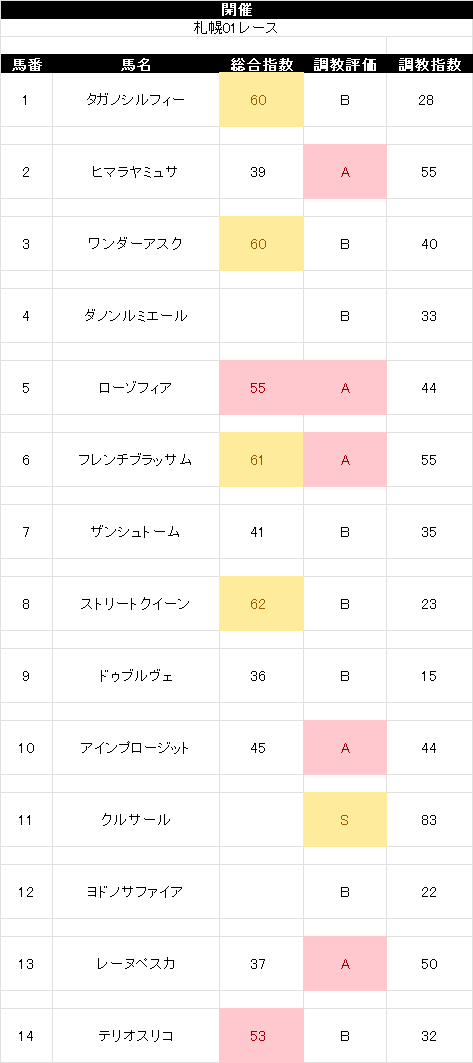Click the horse name タガノシルフィー
Screen dimensions: 473x1063
[x=136, y=100]
